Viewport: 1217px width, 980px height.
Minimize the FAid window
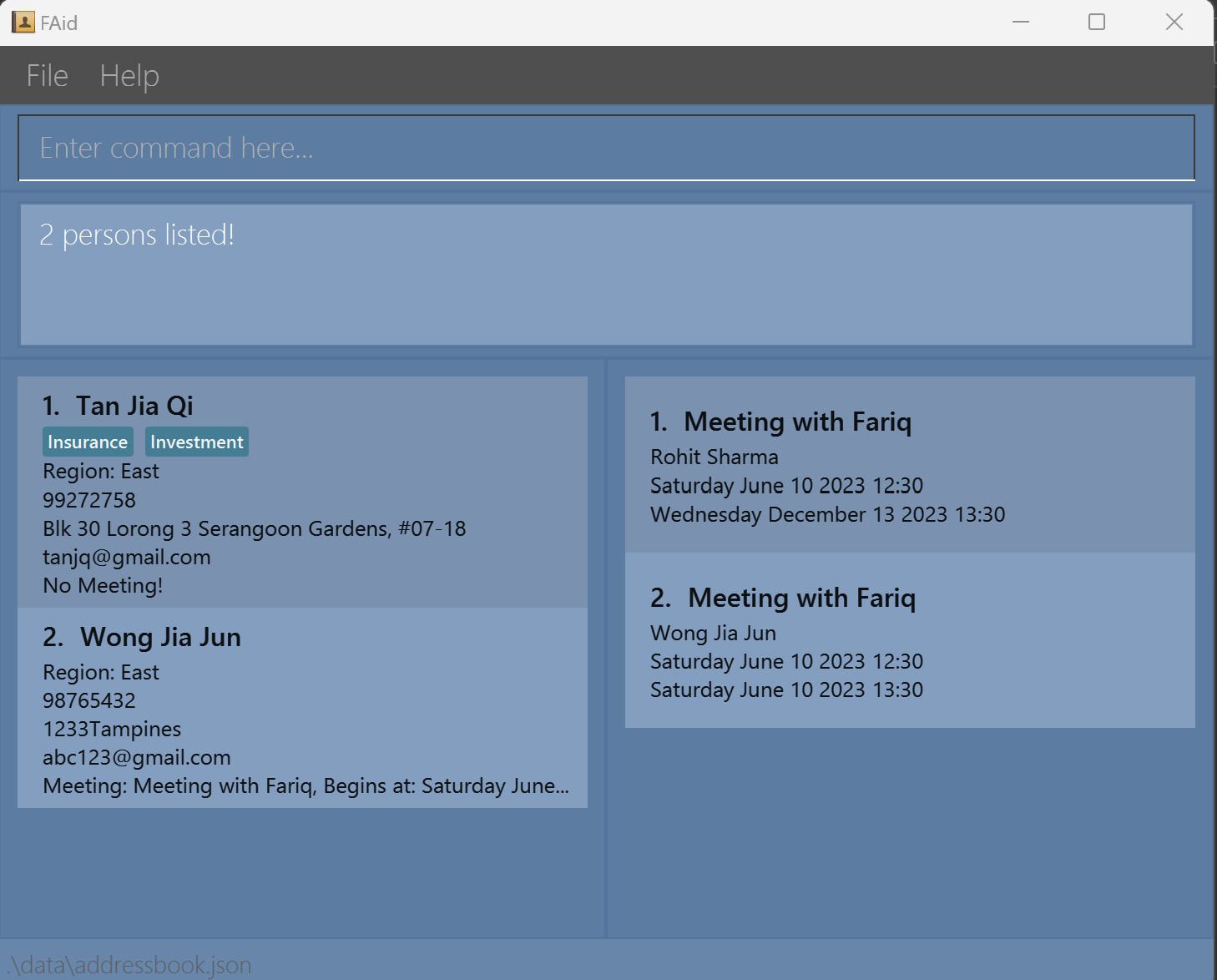point(1020,23)
